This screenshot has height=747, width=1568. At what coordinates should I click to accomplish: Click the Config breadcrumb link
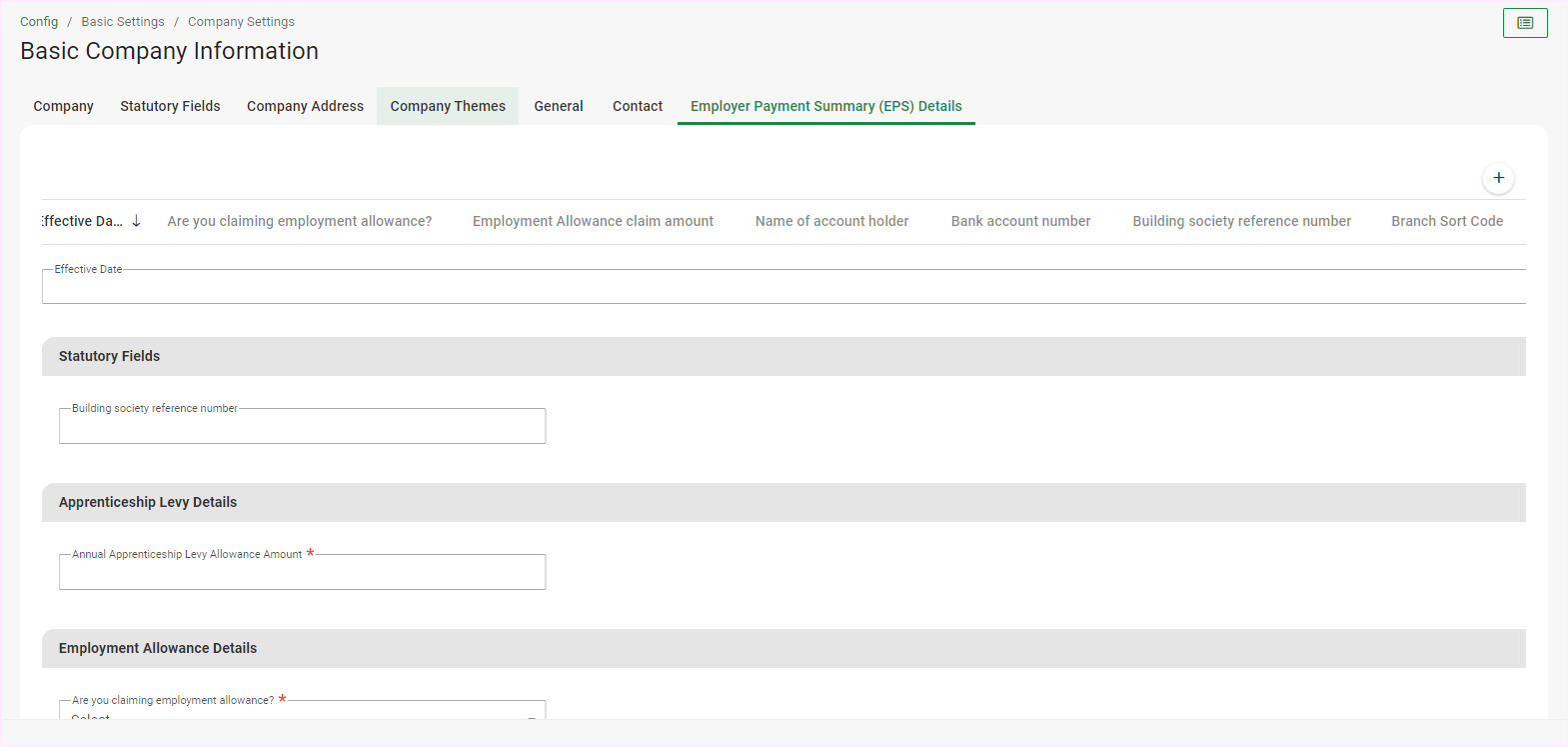click(39, 22)
